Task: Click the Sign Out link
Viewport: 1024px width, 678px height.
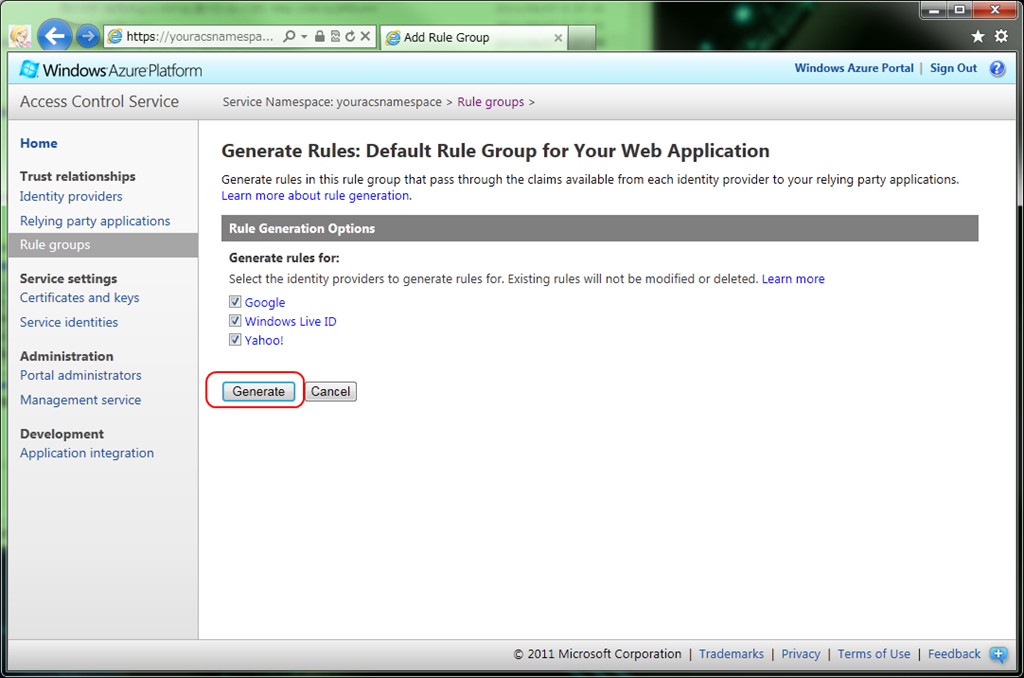Action: pyautogui.click(x=953, y=68)
